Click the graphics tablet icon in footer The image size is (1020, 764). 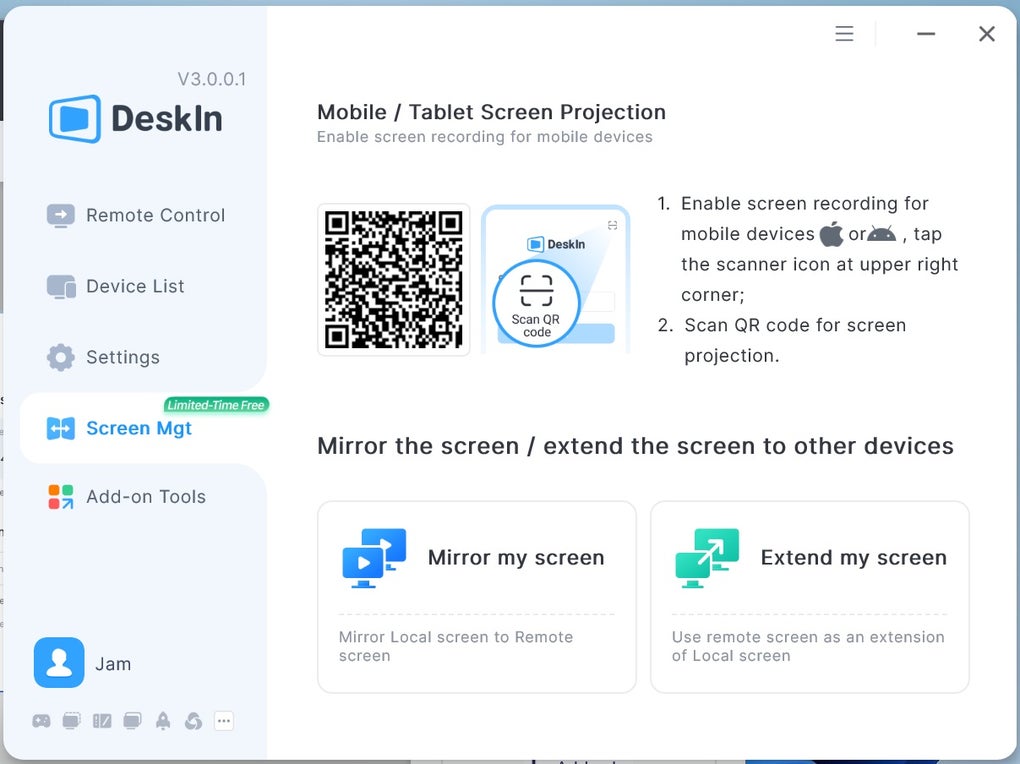[101, 721]
